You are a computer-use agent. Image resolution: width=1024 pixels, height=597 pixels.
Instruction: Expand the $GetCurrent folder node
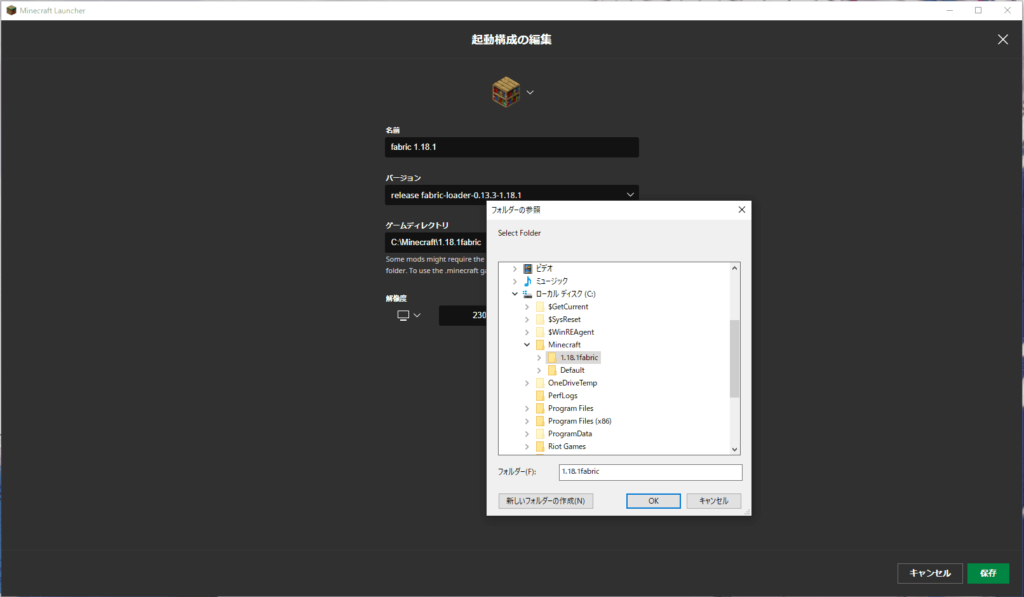tap(527, 307)
